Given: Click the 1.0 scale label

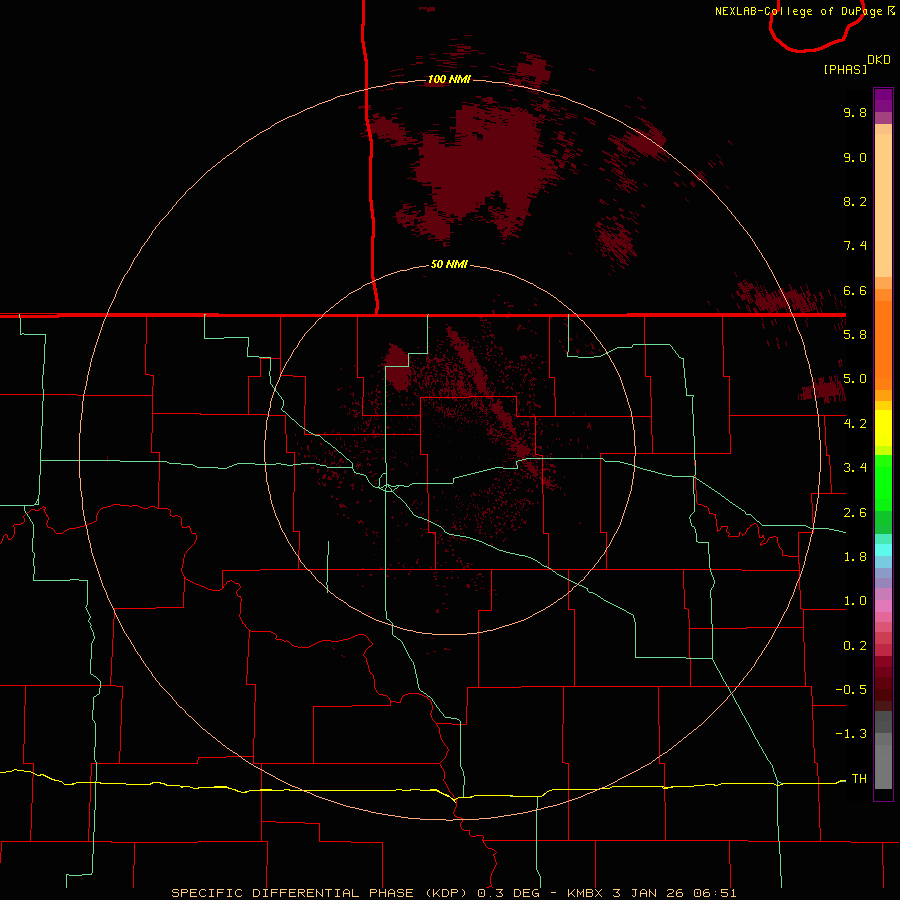Looking at the screenshot, I should [x=855, y=601].
